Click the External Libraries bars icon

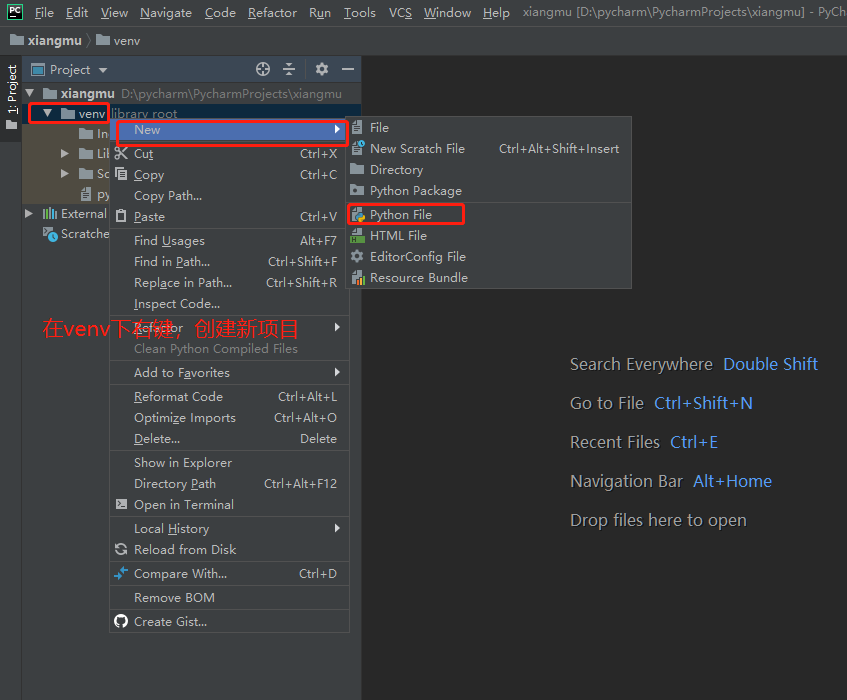point(50,214)
